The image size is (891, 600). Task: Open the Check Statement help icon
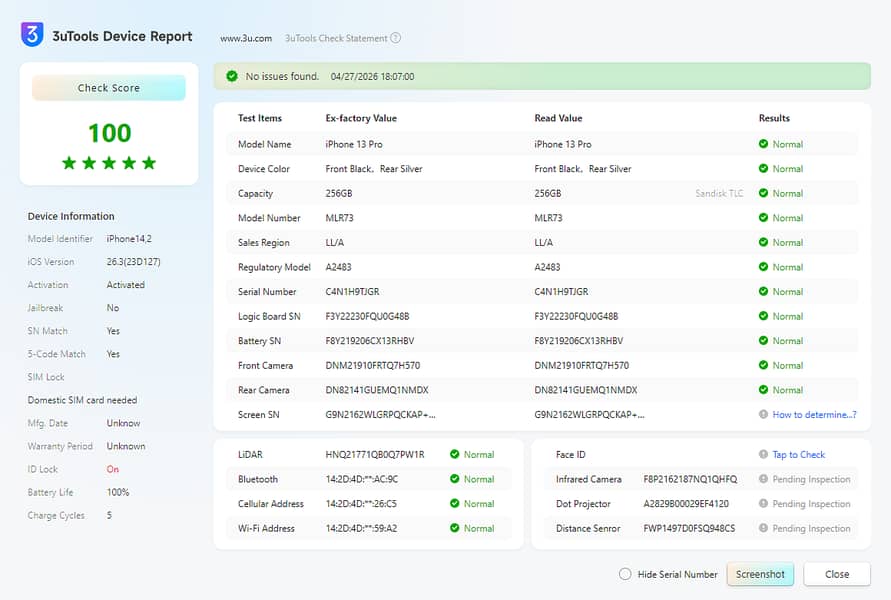coord(395,38)
